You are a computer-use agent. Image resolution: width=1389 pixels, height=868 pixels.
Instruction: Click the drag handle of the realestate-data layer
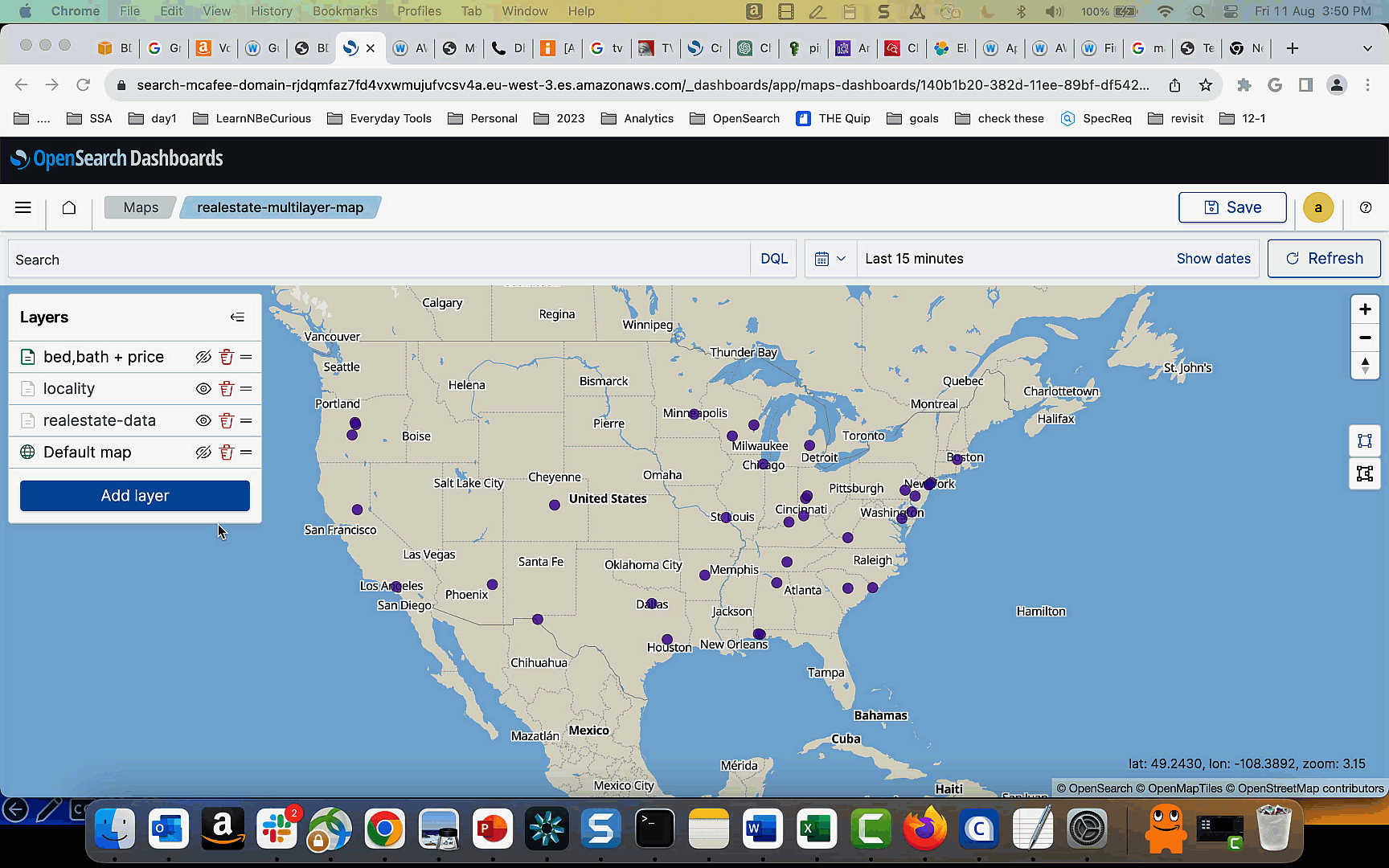pos(246,420)
